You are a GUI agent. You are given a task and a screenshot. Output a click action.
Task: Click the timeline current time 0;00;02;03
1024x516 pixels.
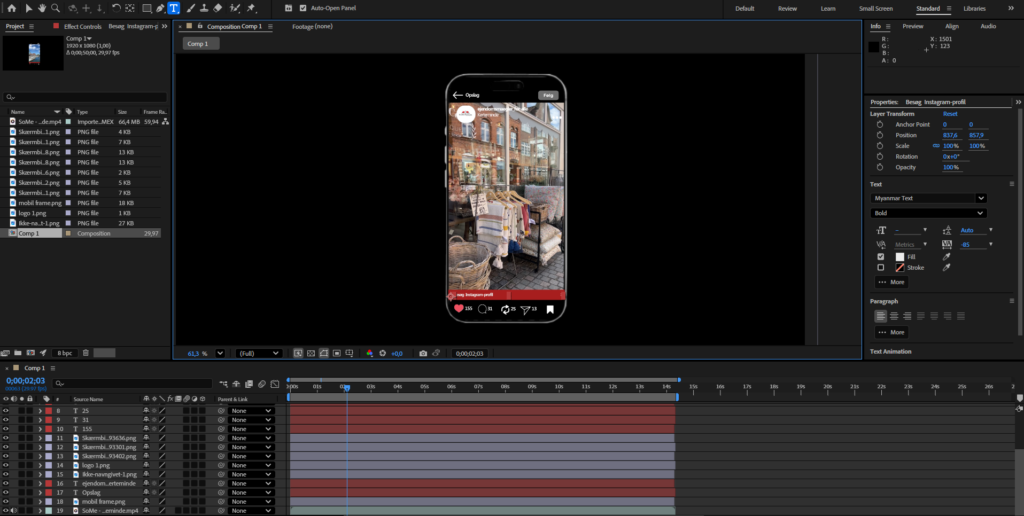[x=25, y=381]
